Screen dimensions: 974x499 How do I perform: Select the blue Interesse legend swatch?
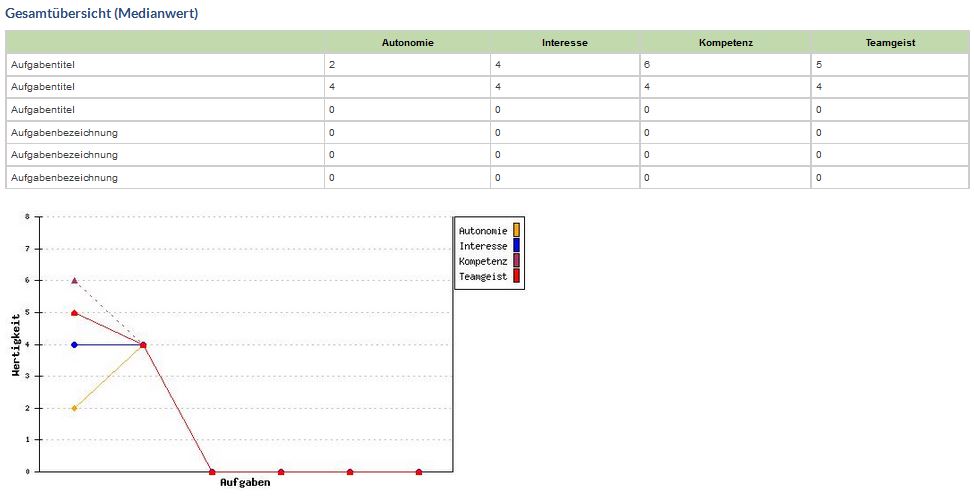517,246
